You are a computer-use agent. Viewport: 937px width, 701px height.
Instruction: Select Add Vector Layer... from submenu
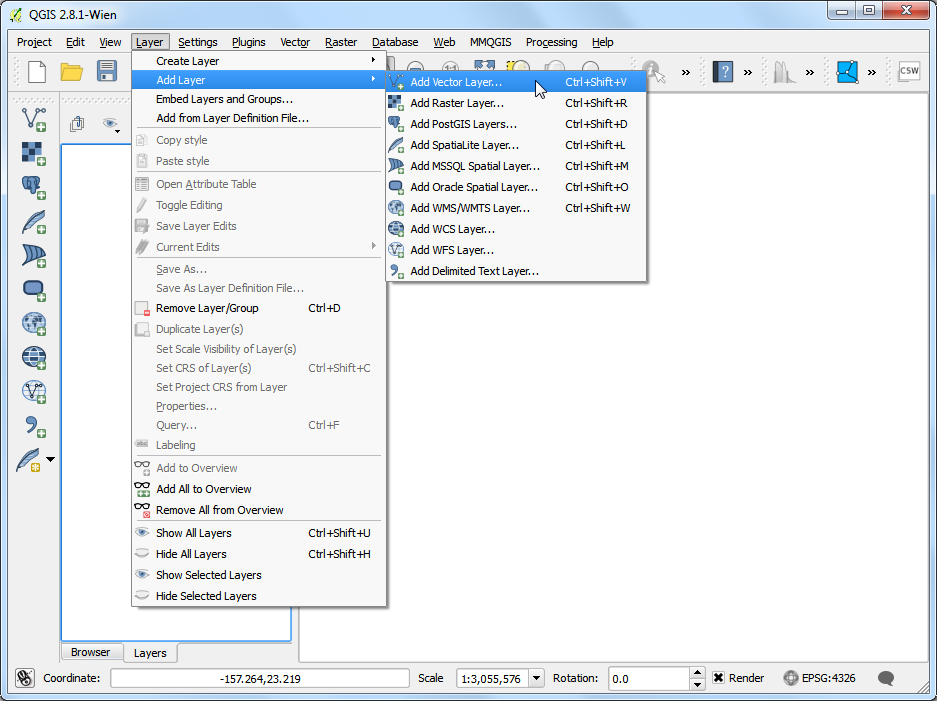[516, 82]
